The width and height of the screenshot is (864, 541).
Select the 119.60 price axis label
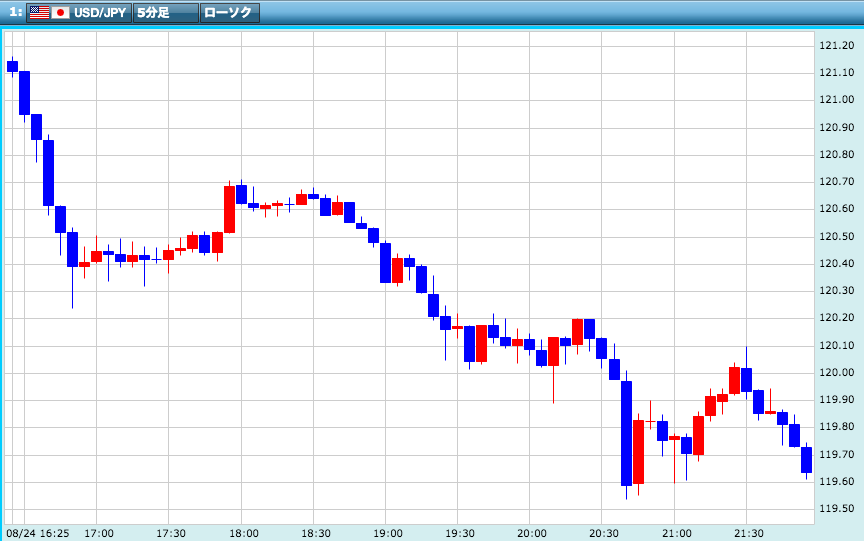click(836, 482)
